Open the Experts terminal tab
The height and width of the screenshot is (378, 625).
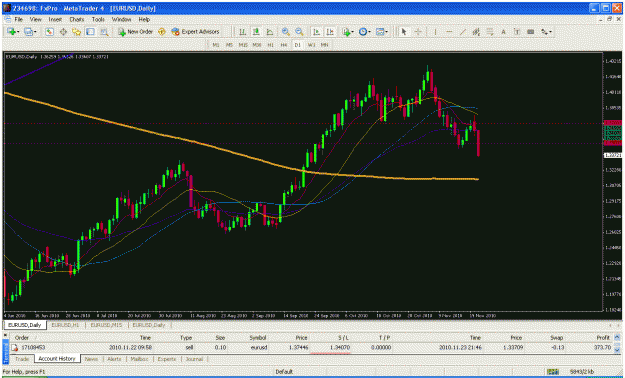coord(167,359)
